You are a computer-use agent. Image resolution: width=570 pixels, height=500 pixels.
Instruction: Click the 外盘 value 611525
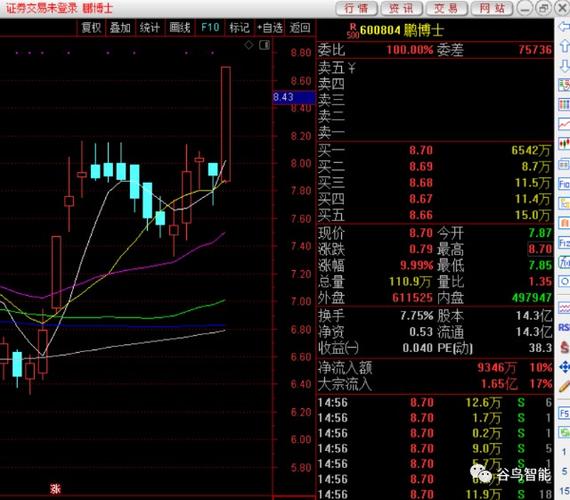[412, 298]
